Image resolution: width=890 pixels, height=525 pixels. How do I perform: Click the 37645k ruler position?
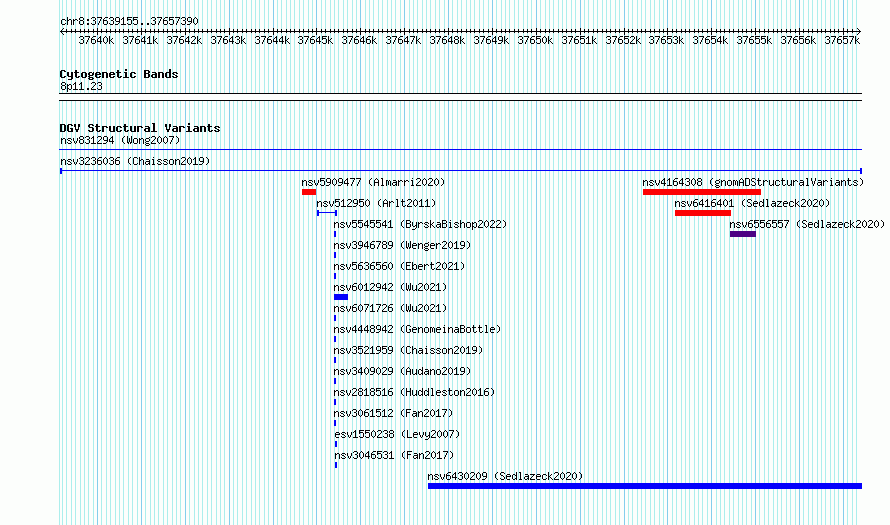pyautogui.click(x=315, y=40)
